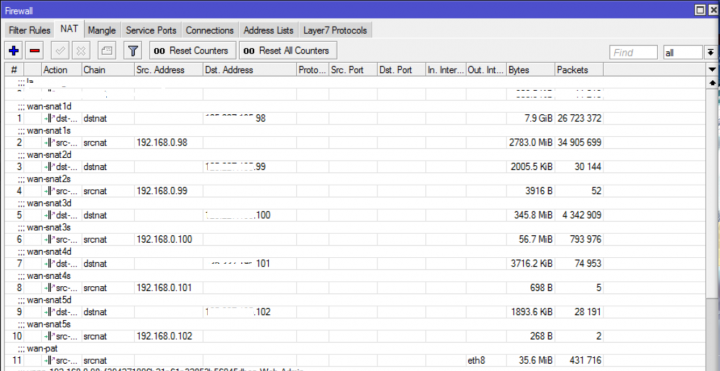The width and height of the screenshot is (720, 371).
Task: Click the src-nat action icon in rule 2
Action: [50, 143]
